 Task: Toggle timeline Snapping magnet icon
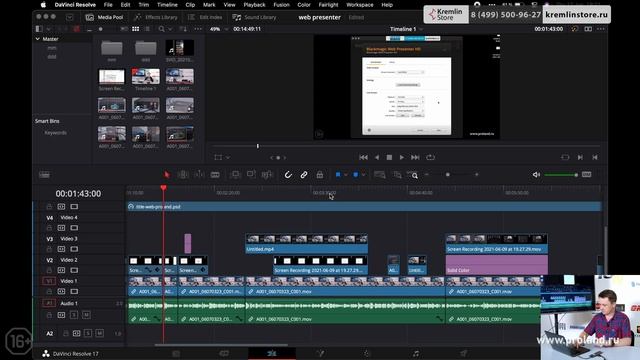pyautogui.click(x=288, y=175)
